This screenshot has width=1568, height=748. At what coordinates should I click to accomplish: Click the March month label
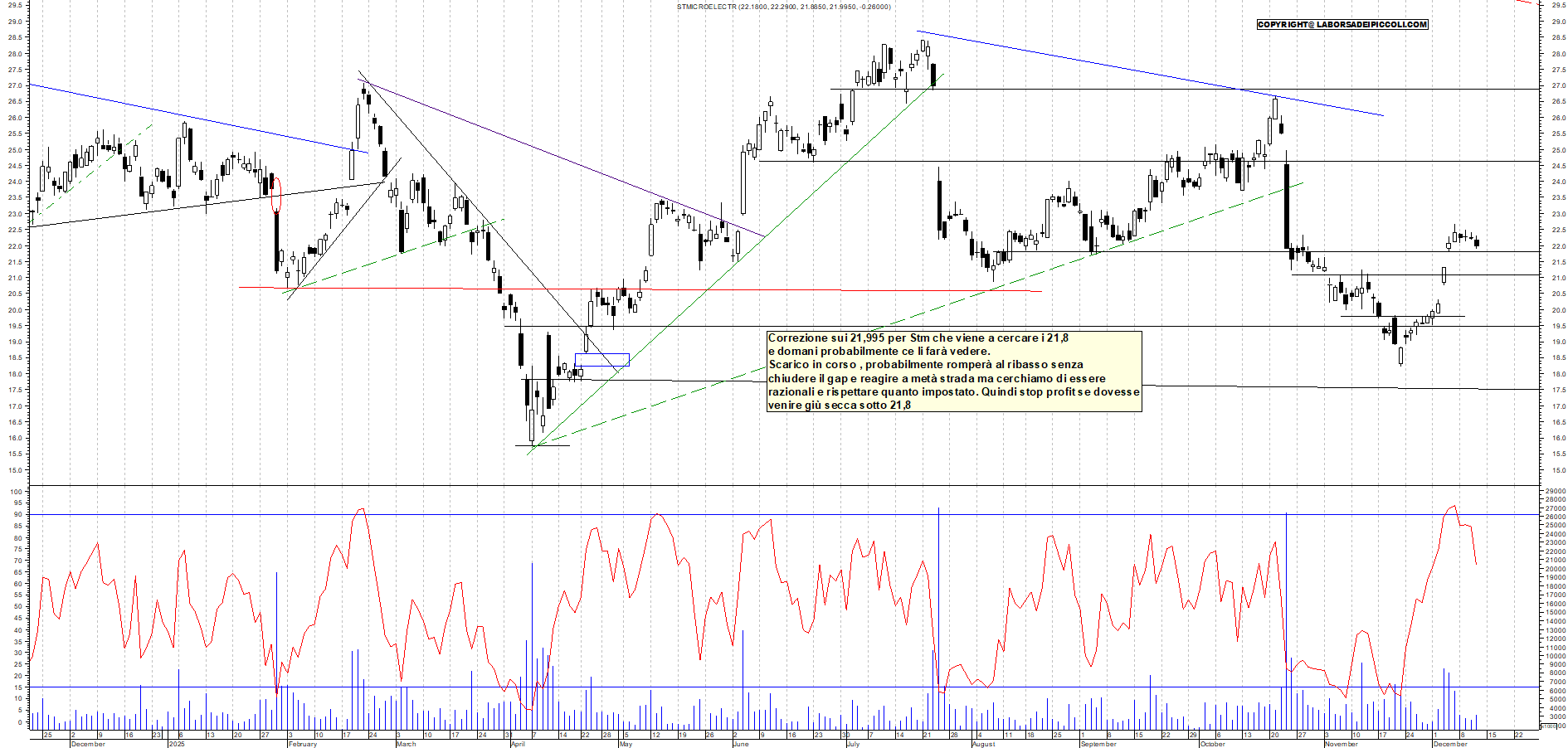pos(406,744)
